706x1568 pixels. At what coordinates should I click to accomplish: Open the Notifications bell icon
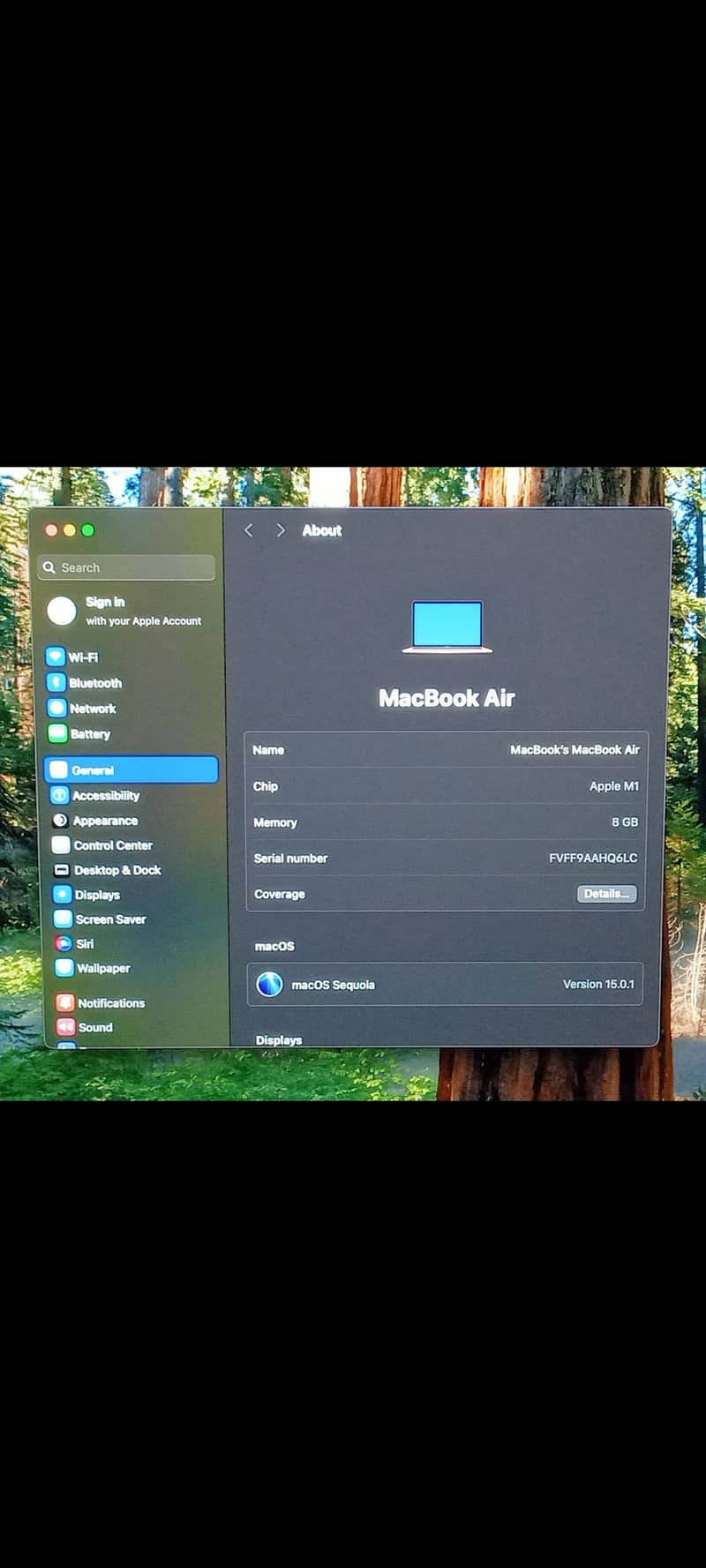[65, 1002]
